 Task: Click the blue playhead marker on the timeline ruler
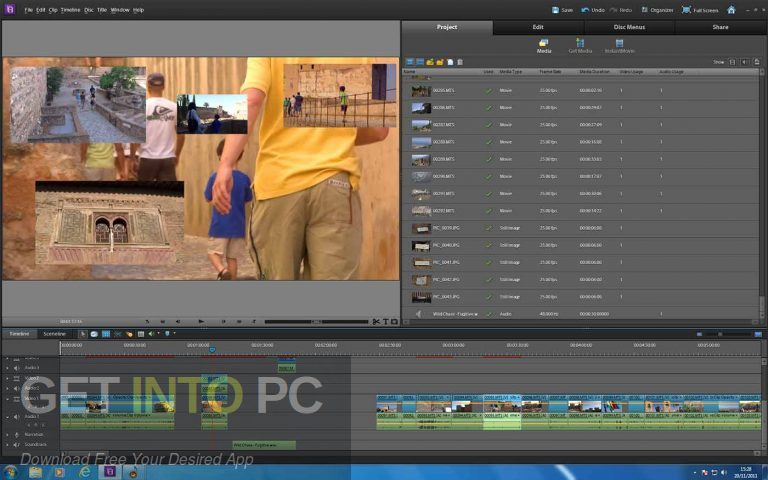[x=212, y=350]
